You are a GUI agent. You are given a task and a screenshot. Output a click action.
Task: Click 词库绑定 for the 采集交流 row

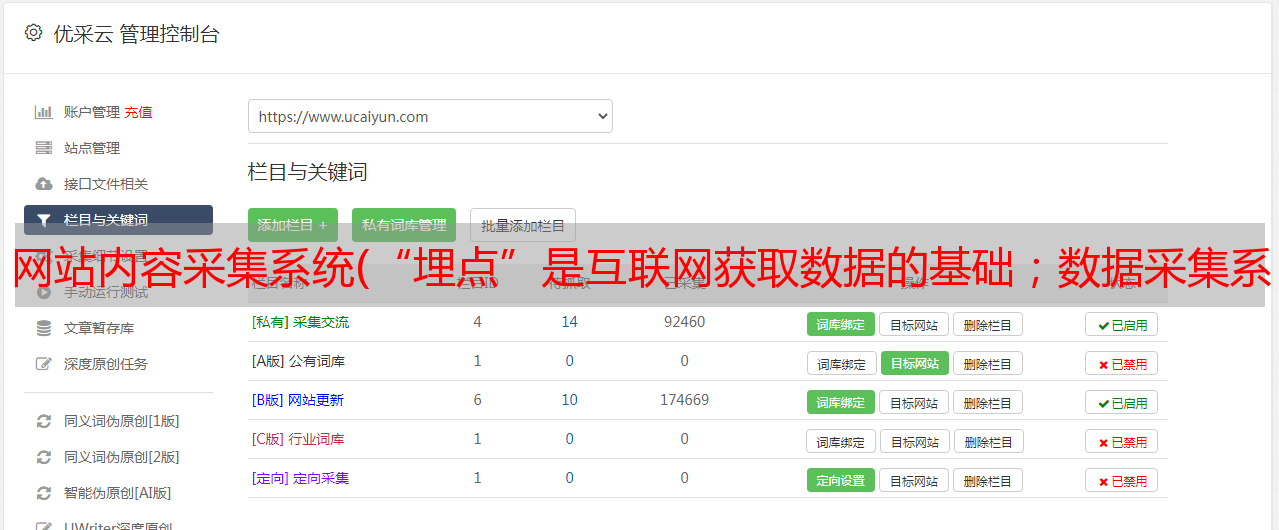point(841,324)
